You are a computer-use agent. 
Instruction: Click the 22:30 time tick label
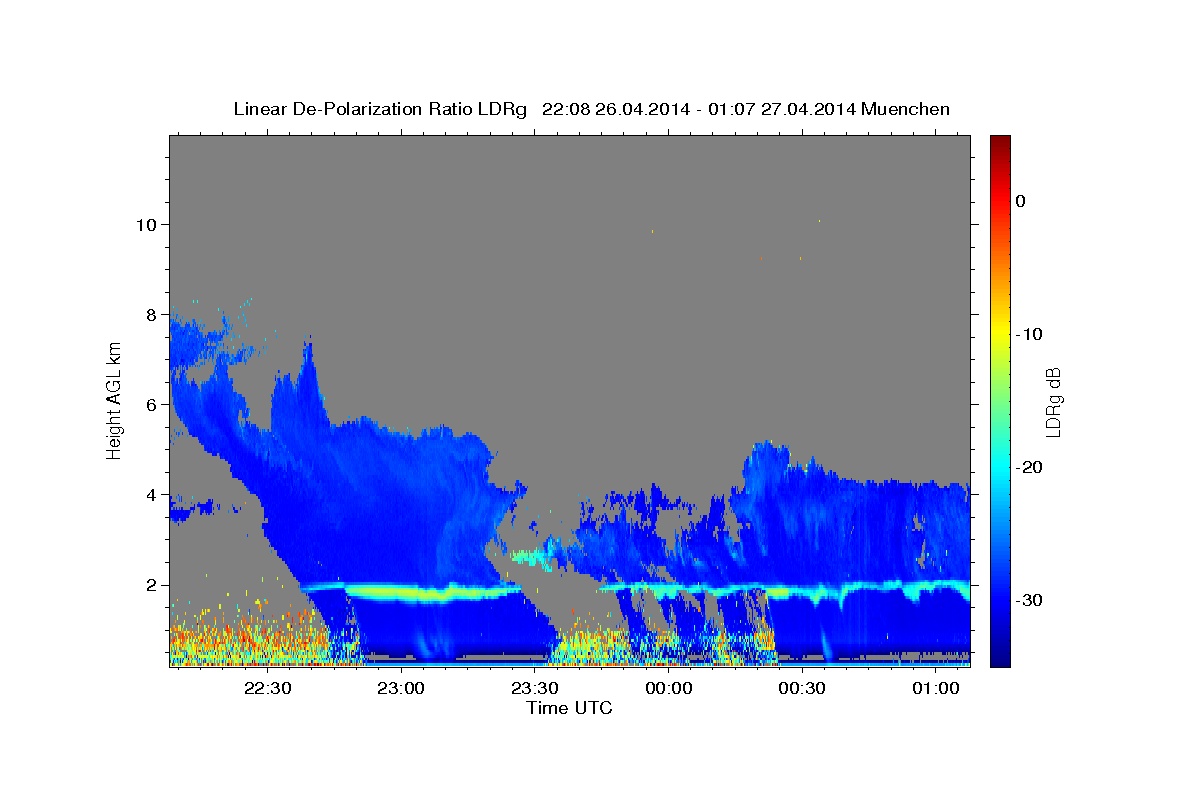tap(268, 688)
